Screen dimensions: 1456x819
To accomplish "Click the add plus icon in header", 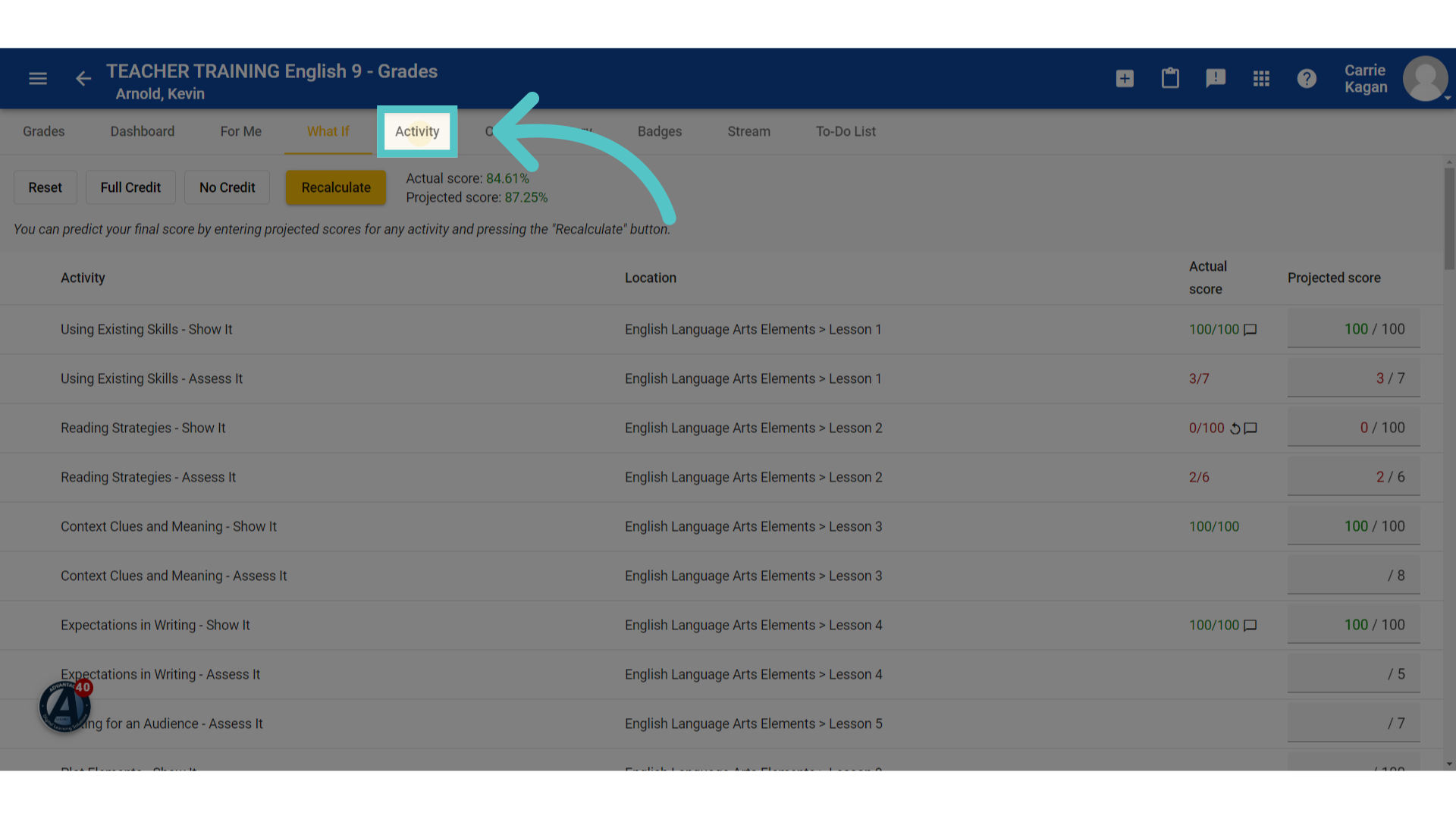I will coord(1125,78).
